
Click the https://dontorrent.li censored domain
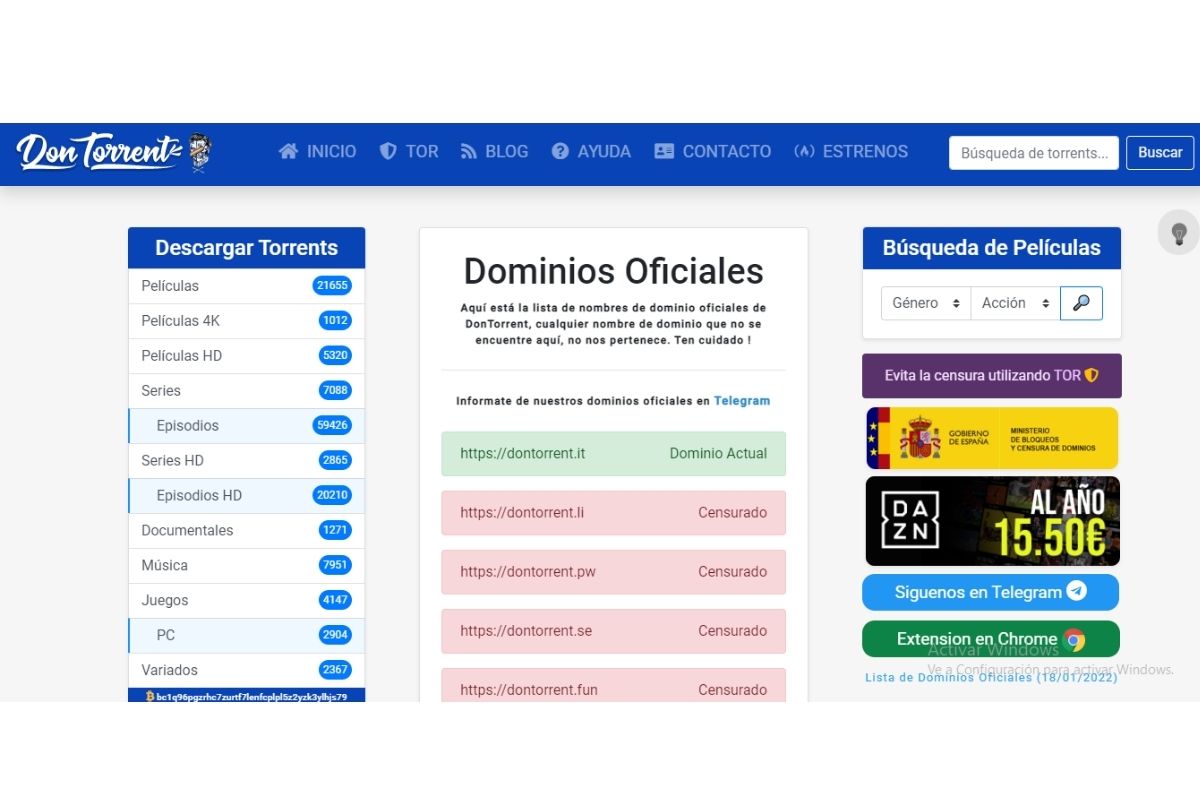click(614, 513)
